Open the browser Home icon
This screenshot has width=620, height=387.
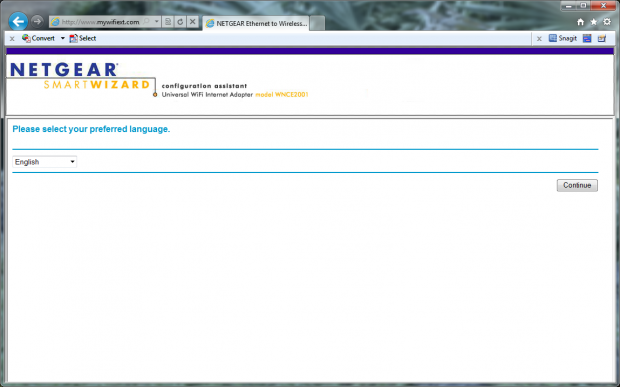coord(580,22)
